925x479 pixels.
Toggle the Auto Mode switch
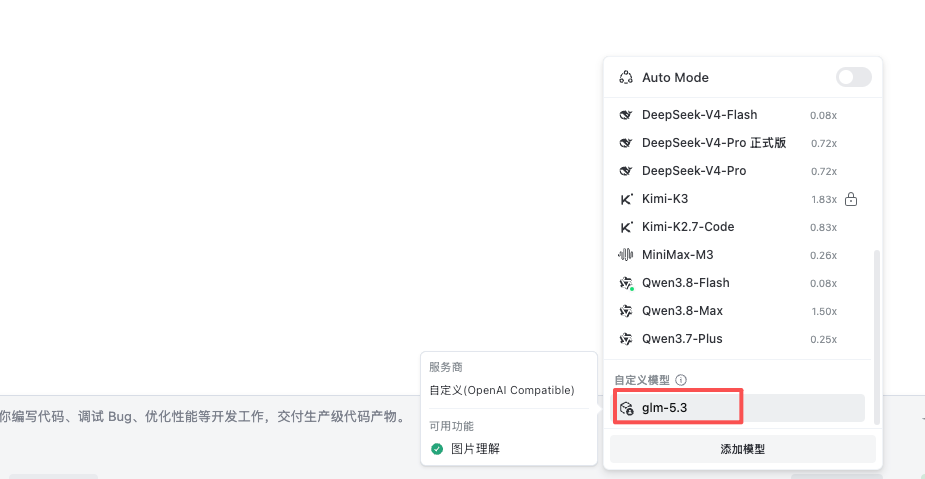click(853, 77)
